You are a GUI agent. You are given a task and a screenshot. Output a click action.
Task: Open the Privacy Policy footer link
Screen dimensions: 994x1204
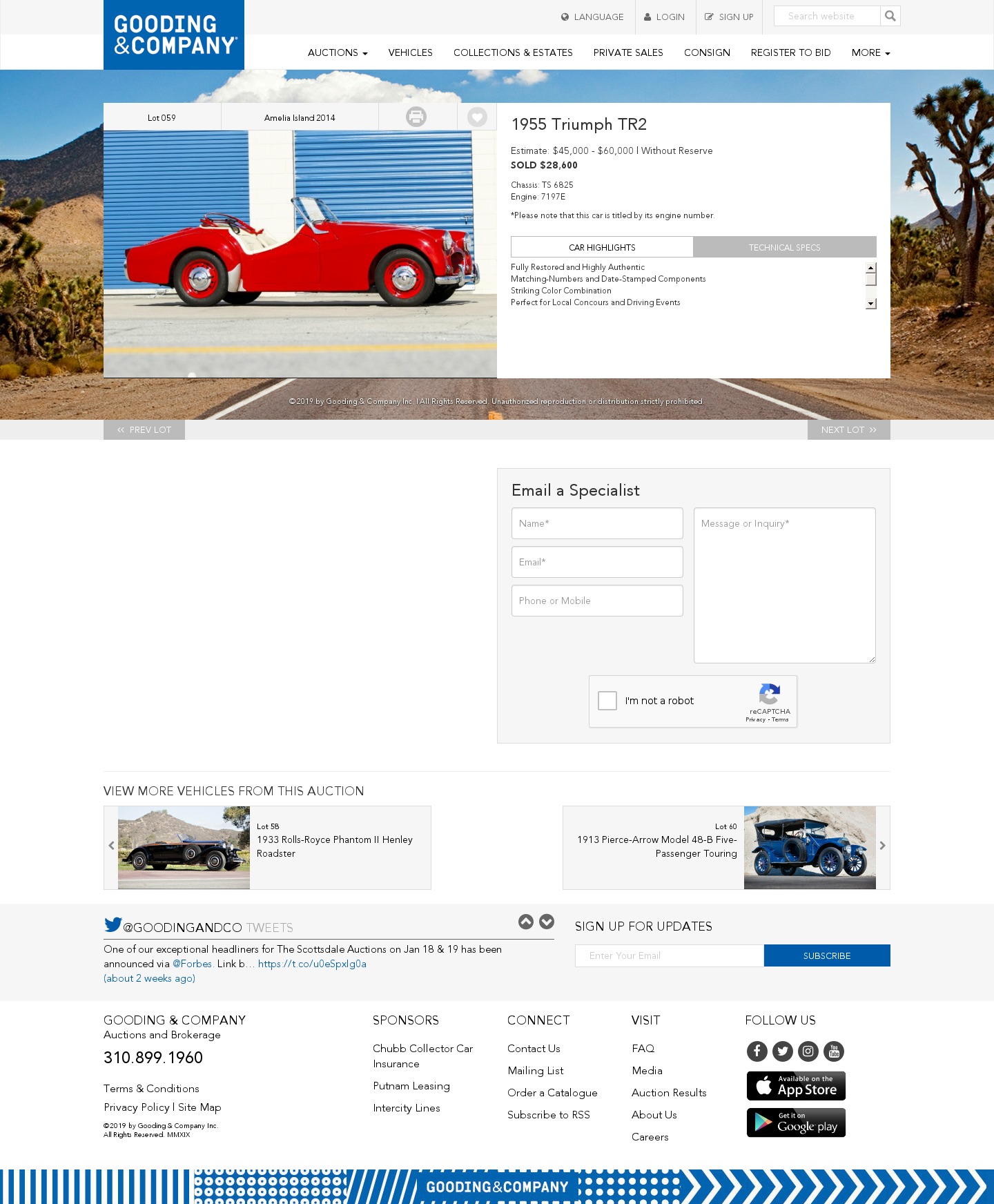click(x=137, y=1107)
